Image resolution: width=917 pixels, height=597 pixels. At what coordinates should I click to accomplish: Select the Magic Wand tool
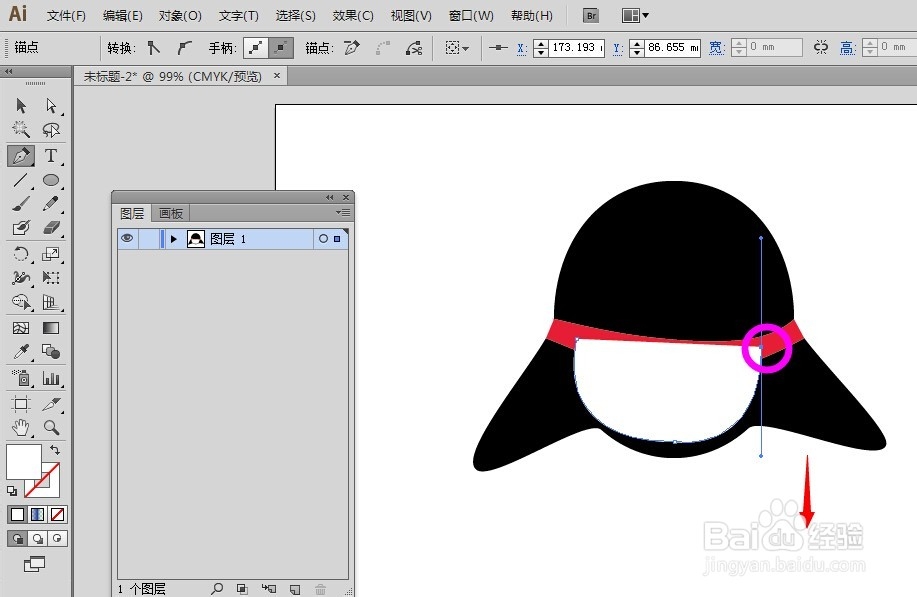pos(21,129)
